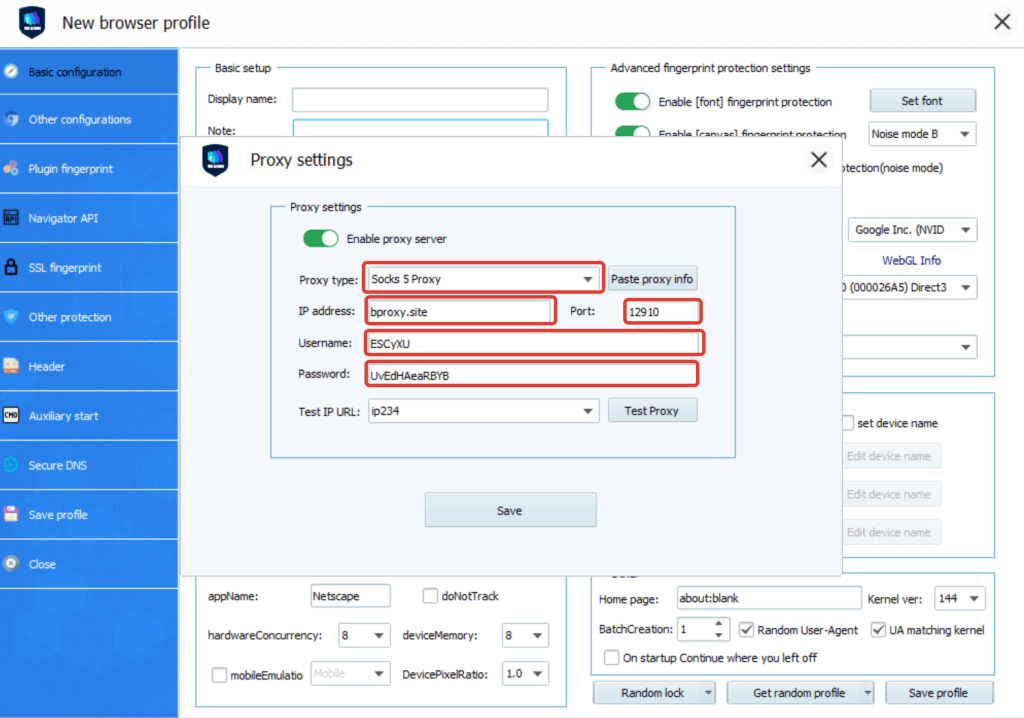Click the Save profile floppy disk icon
This screenshot has height=718, width=1024.
pyautogui.click(x=11, y=515)
